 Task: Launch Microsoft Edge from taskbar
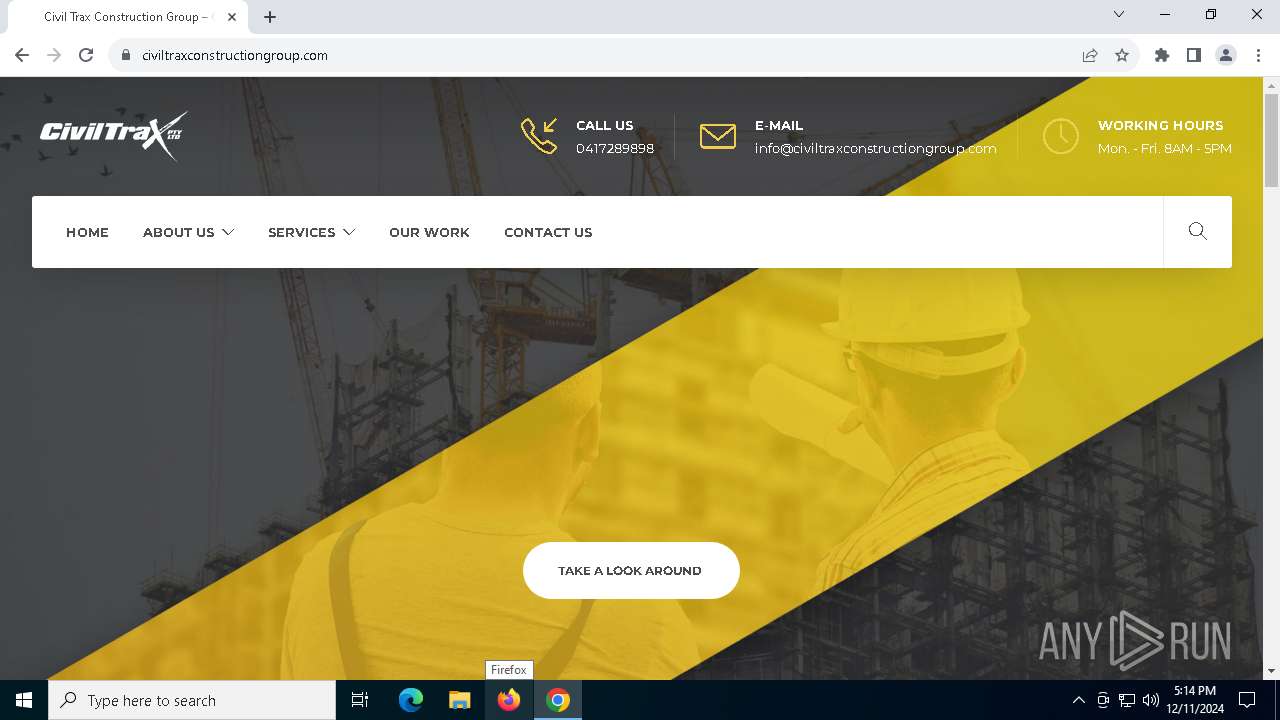(x=411, y=700)
